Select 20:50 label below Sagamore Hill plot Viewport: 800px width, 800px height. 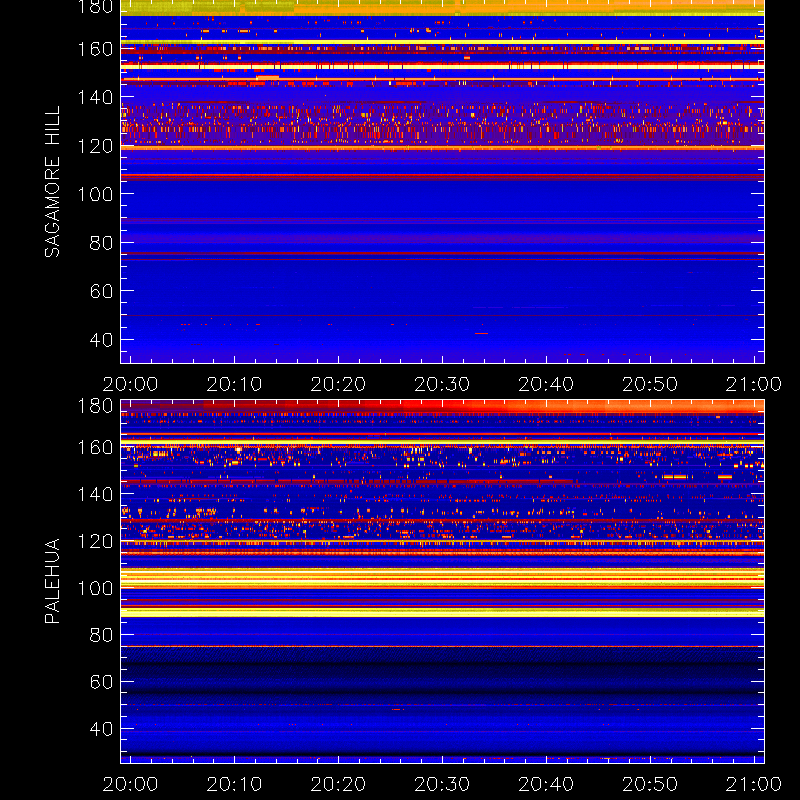pyautogui.click(x=650, y=384)
